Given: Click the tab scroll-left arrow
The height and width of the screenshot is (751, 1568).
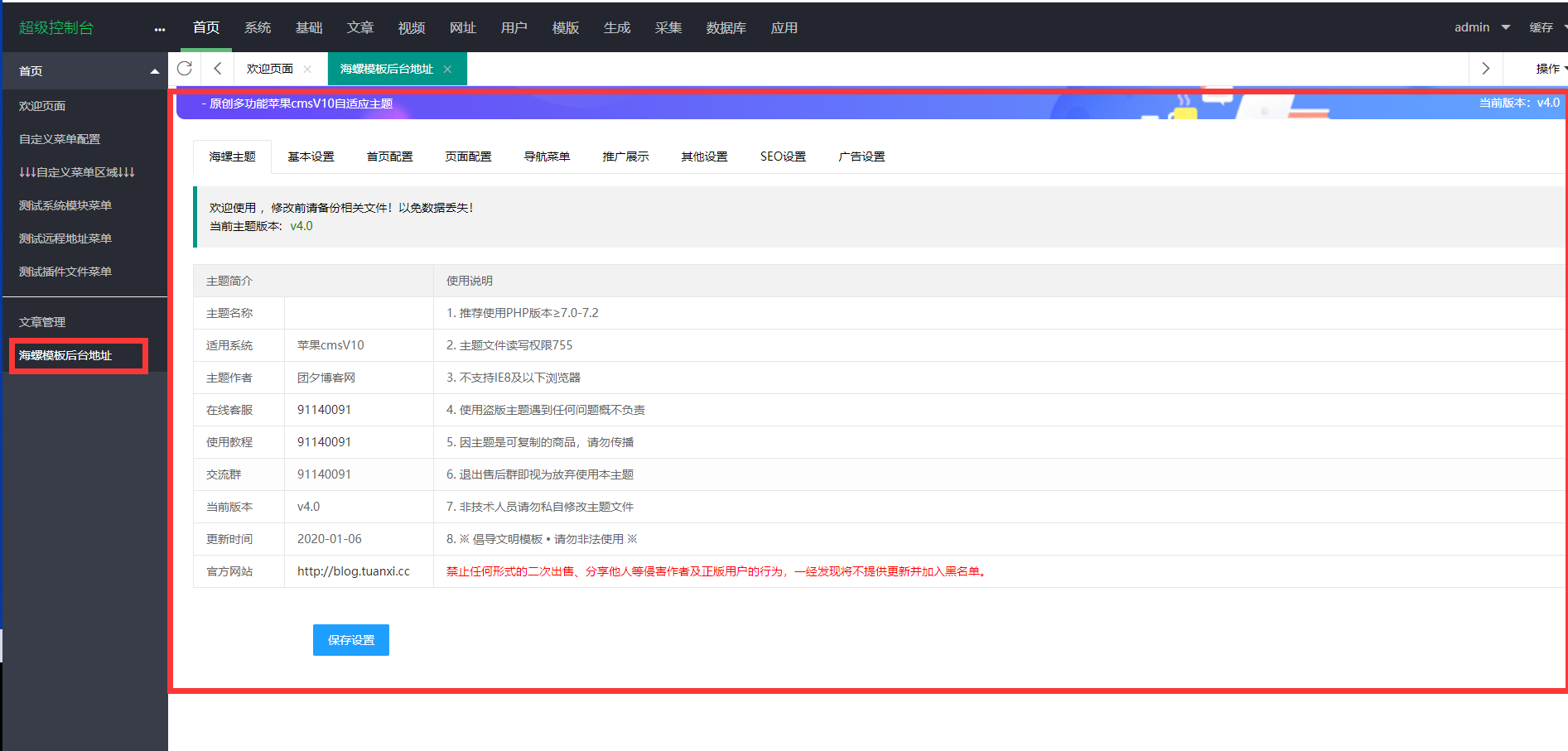Looking at the screenshot, I should click(x=218, y=69).
